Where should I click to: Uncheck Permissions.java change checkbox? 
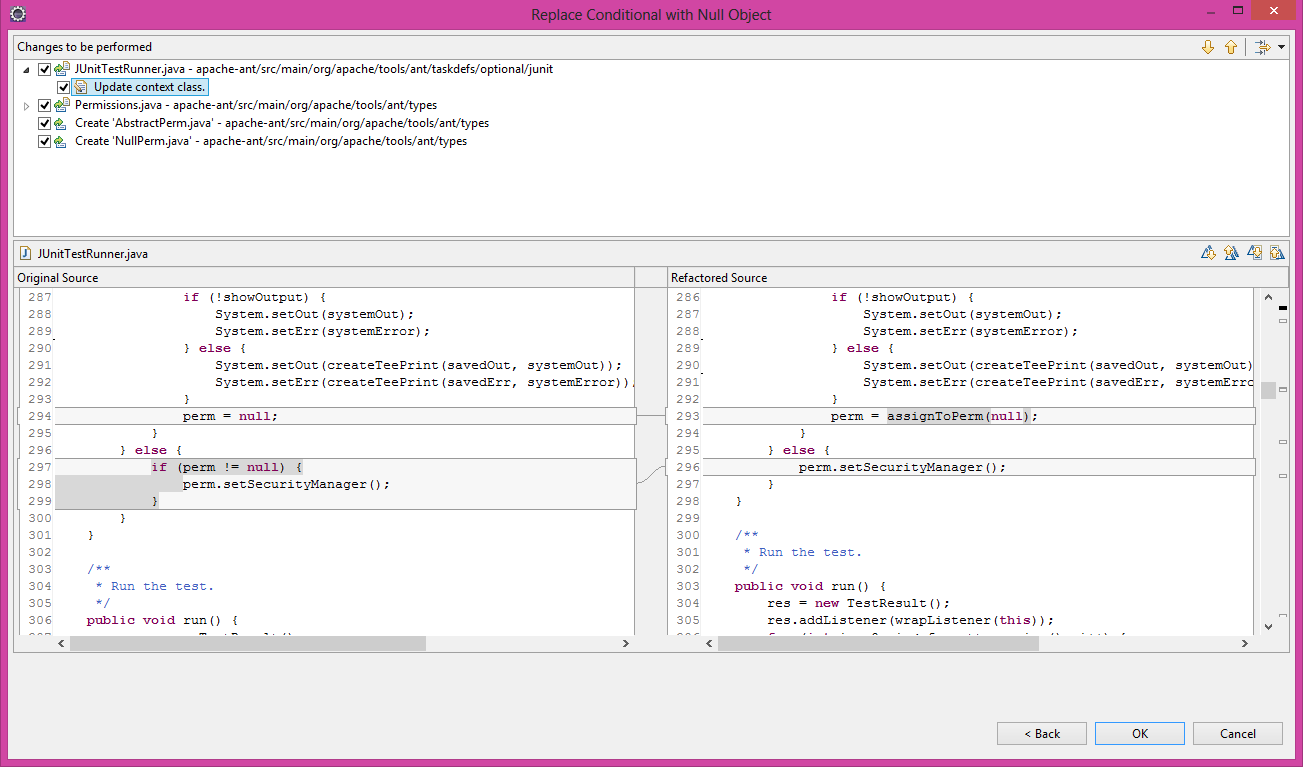pyautogui.click(x=44, y=106)
